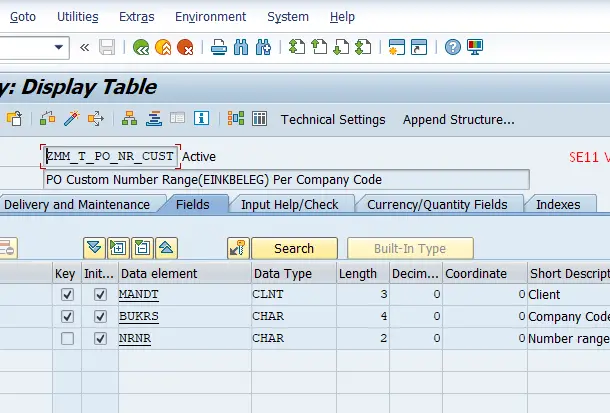610x413 pixels.
Task: Click the Insert row icon
Action: (118, 248)
